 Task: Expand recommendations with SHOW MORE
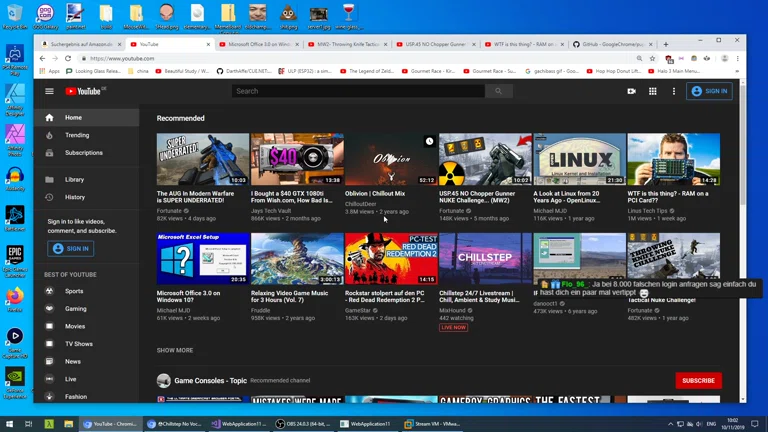(175, 350)
